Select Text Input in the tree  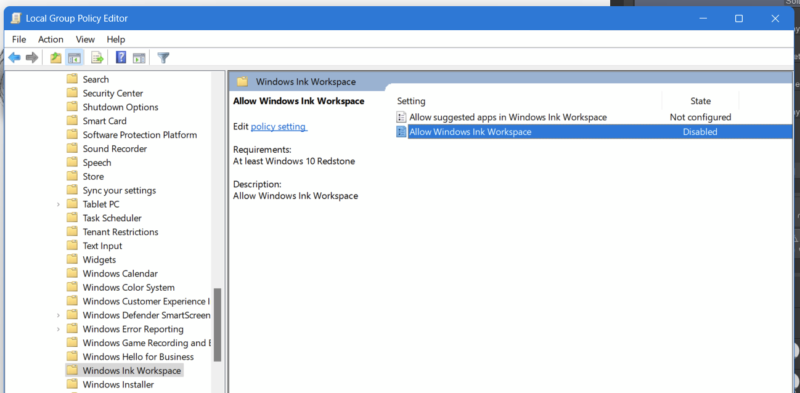[103, 245]
